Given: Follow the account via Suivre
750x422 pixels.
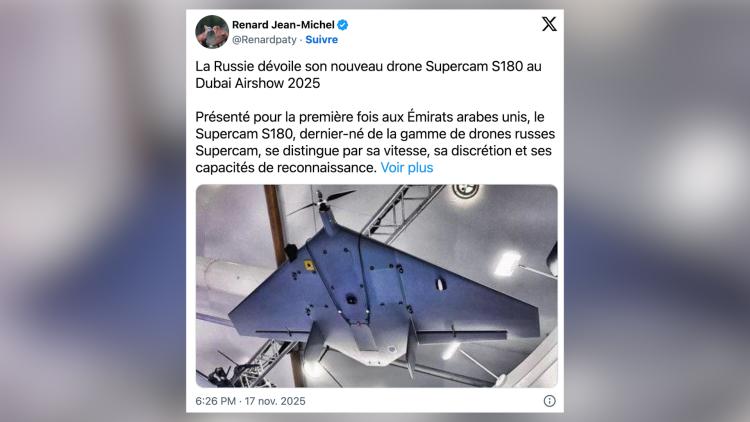Looking at the screenshot, I should 321,40.
